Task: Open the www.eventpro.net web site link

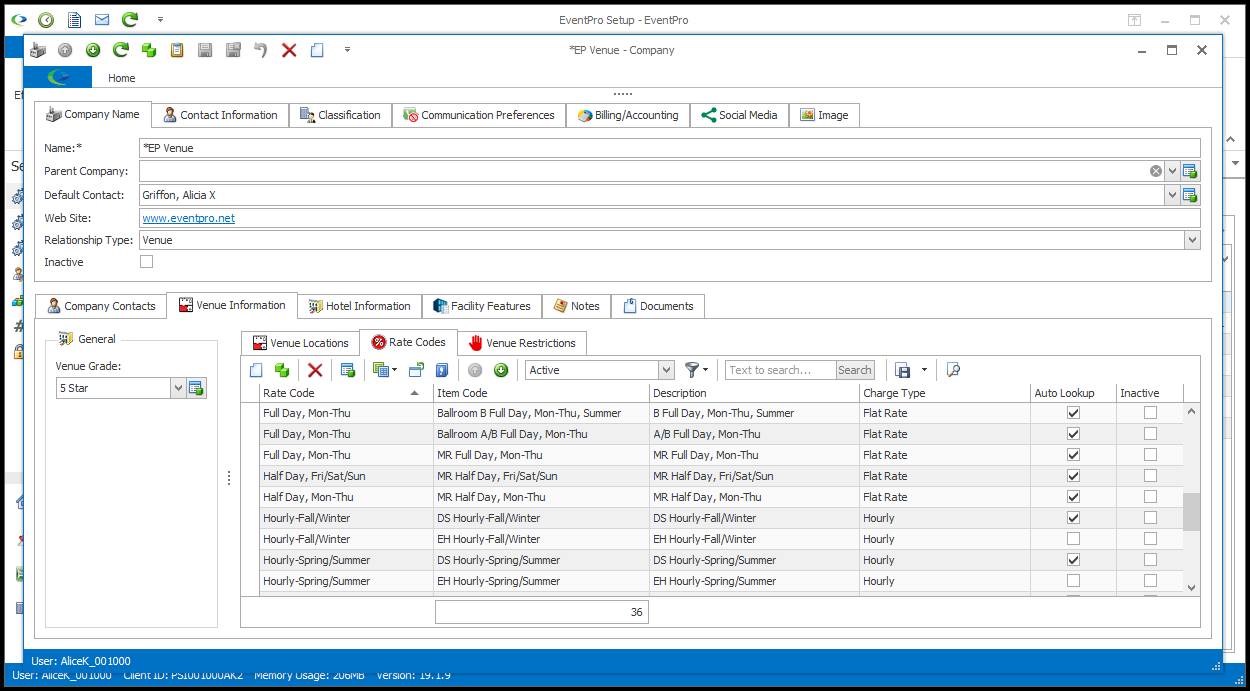Action: 189,217
